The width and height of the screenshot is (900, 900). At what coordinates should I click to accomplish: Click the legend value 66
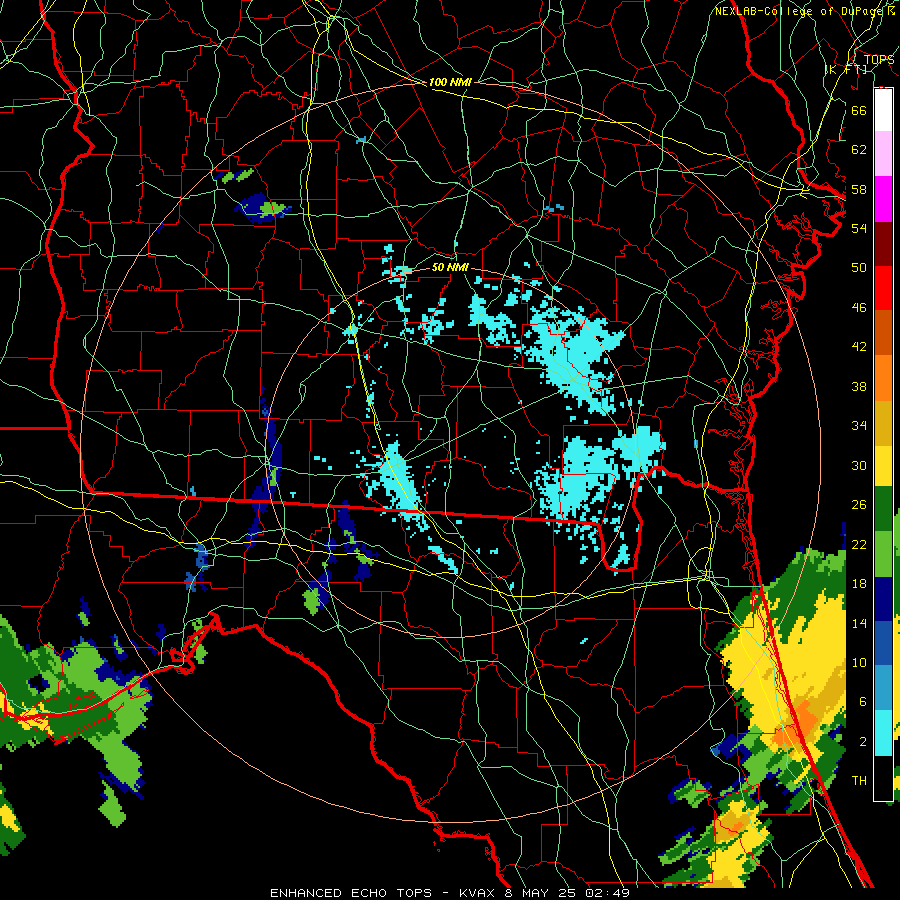pyautogui.click(x=859, y=111)
